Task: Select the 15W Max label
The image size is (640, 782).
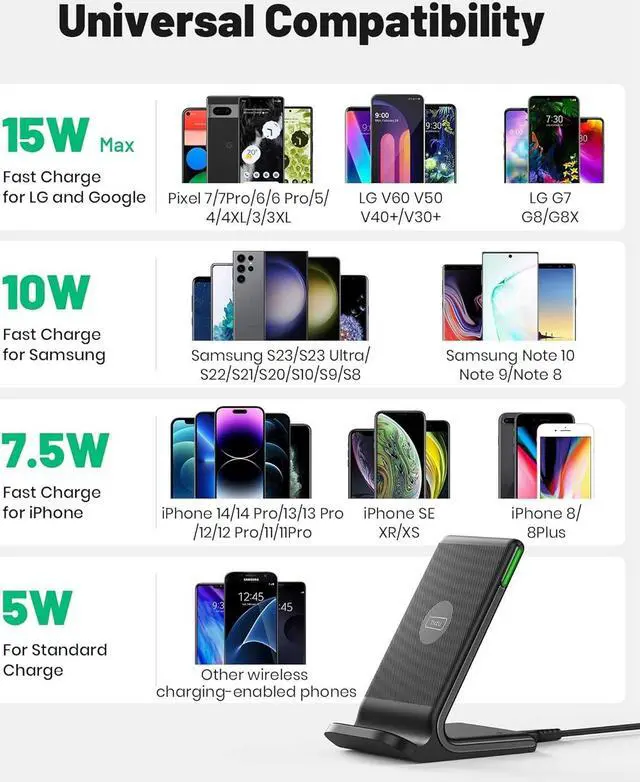Action: [x=68, y=135]
